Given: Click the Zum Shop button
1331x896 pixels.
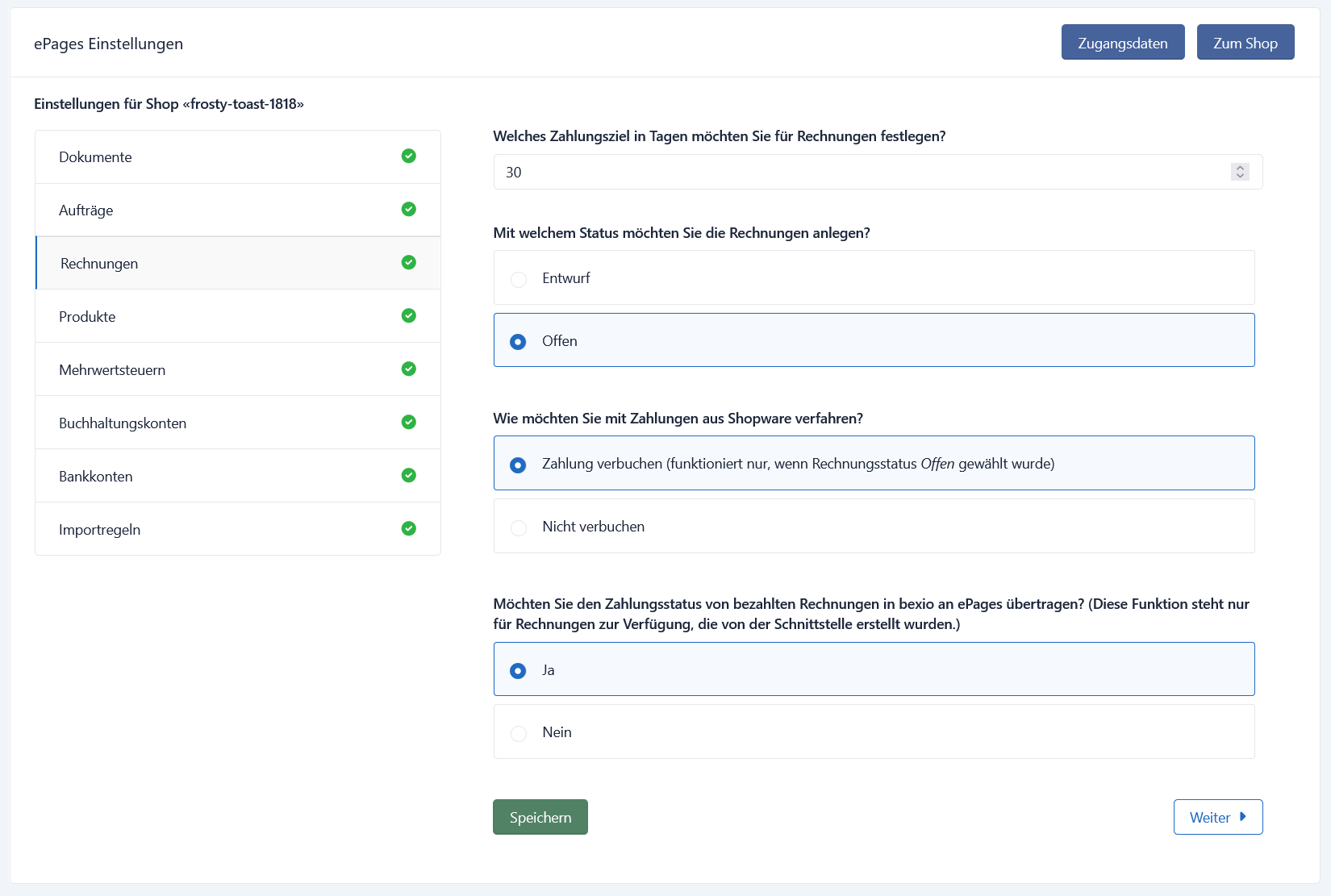Looking at the screenshot, I should 1245,42.
